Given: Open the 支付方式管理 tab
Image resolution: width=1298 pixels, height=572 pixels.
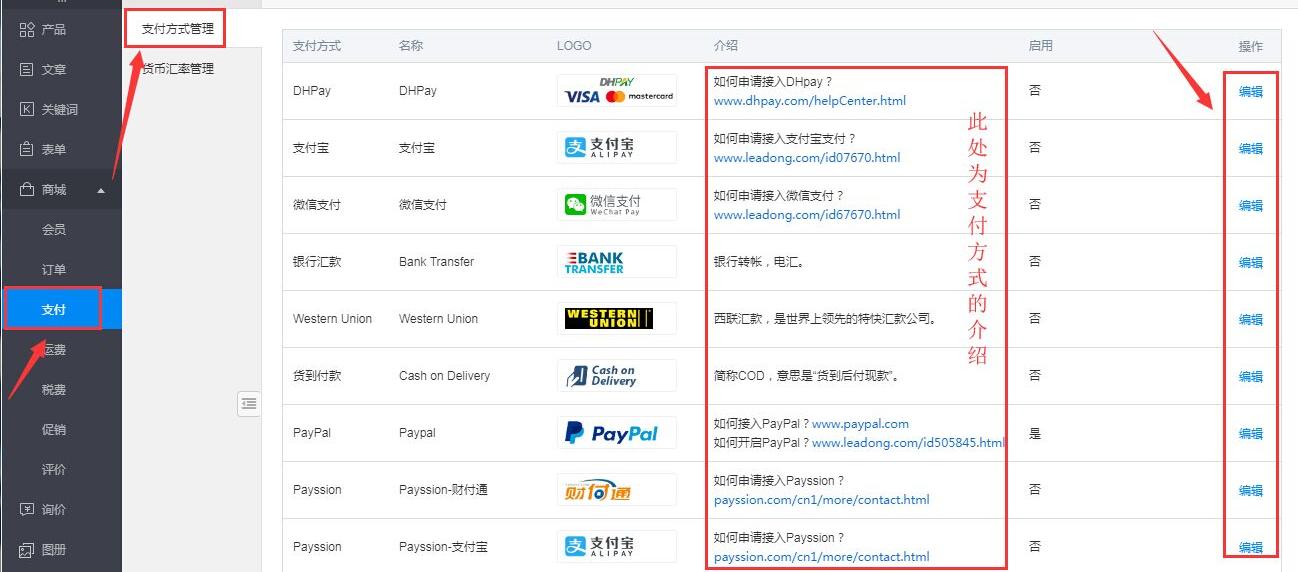Looking at the screenshot, I should click(x=177, y=29).
